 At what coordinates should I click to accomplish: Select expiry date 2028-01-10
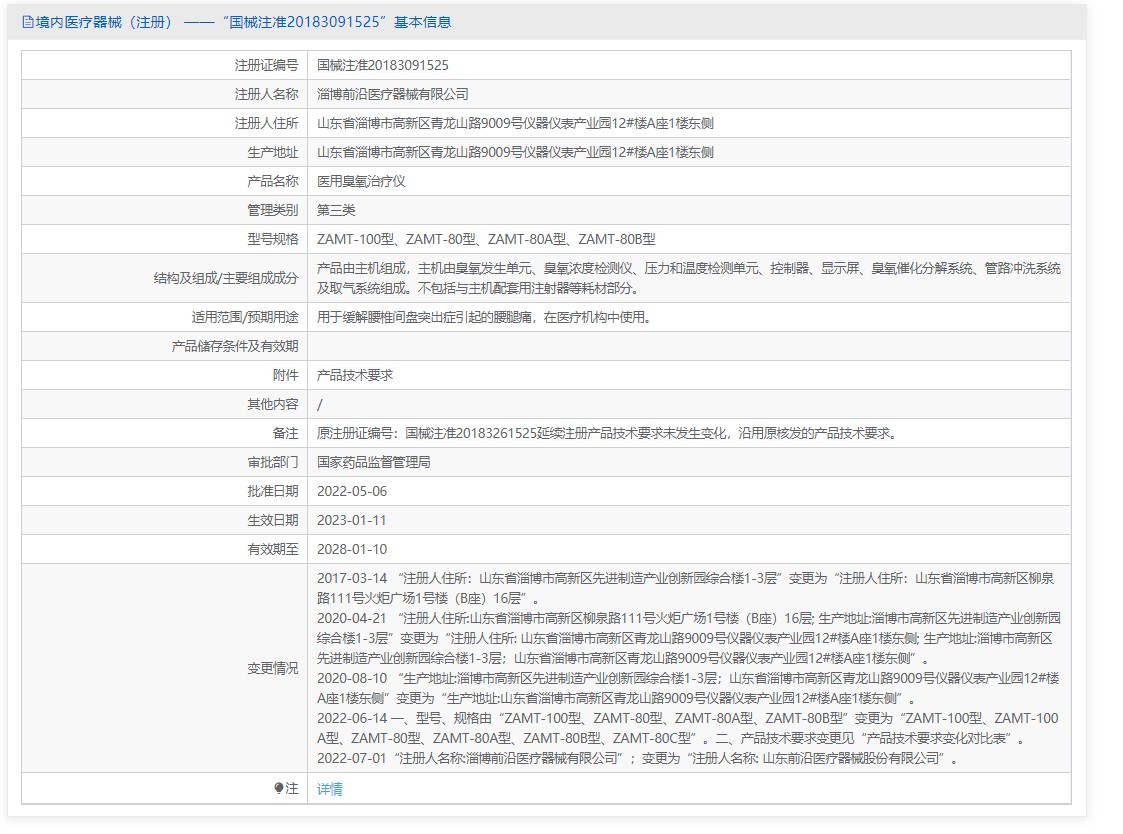(x=352, y=549)
